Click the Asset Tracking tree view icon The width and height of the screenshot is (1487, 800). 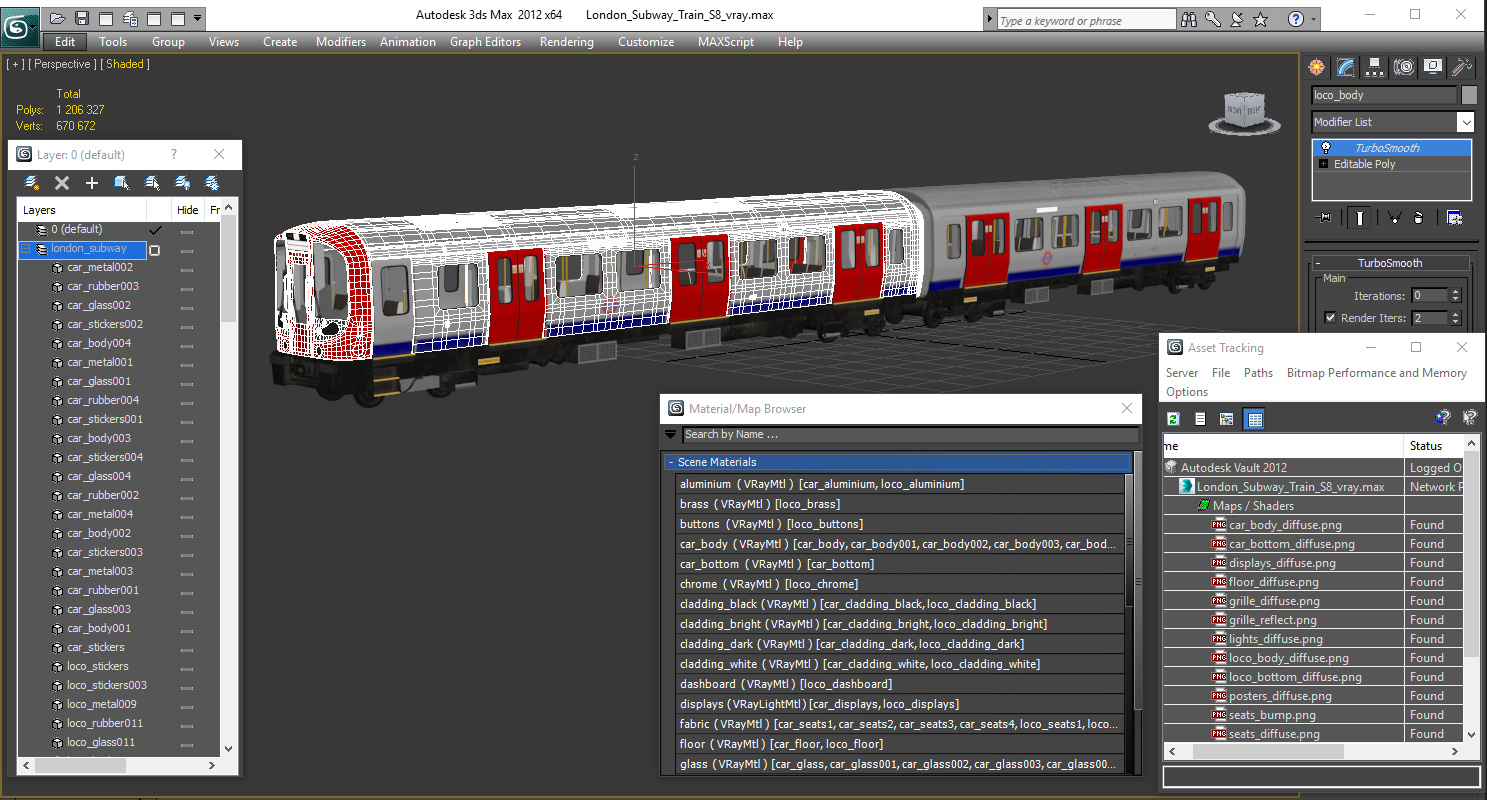tap(1227, 419)
